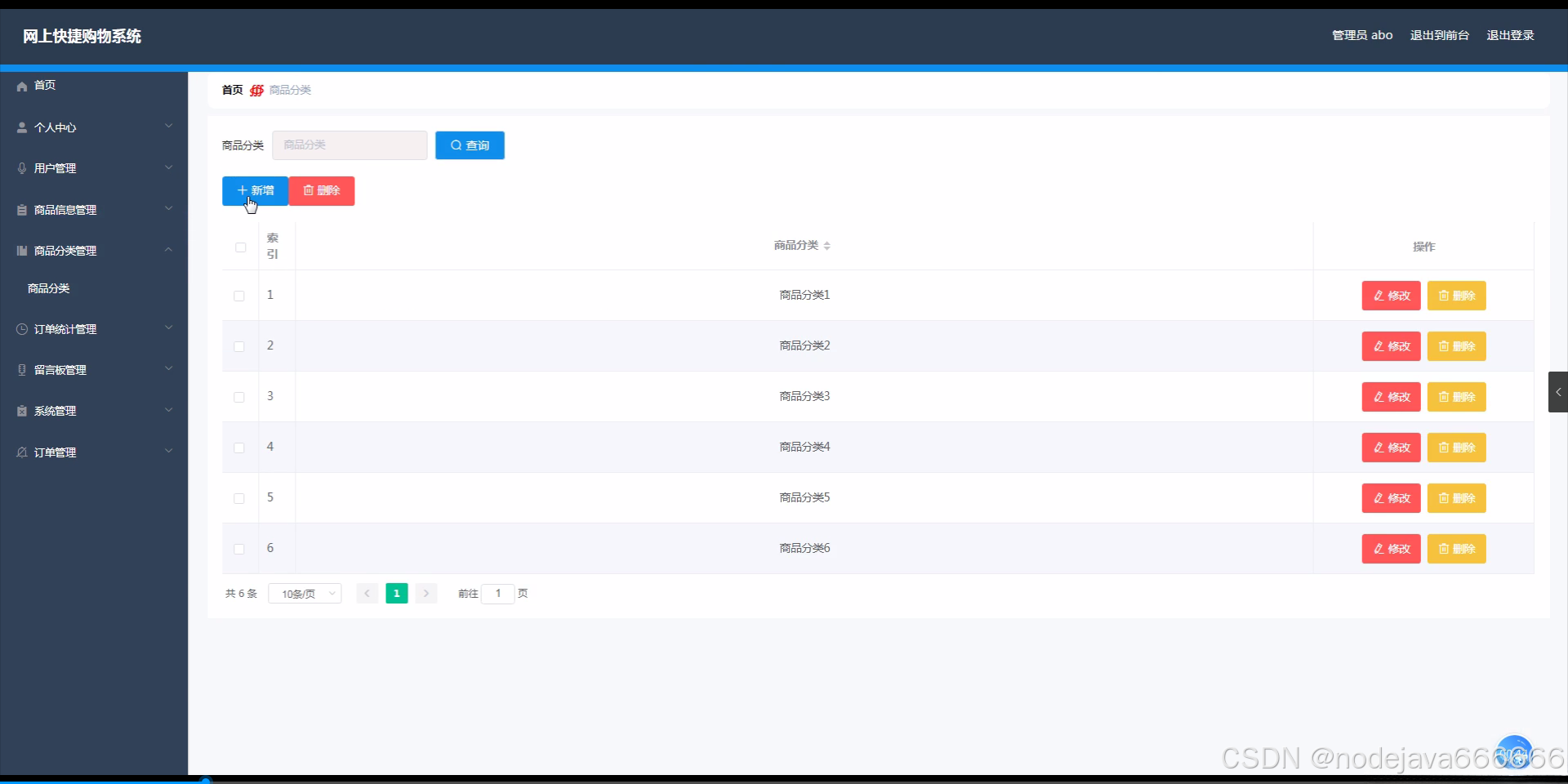Click the red breadcrumb separator icon
The image size is (1568, 784).
[256, 90]
